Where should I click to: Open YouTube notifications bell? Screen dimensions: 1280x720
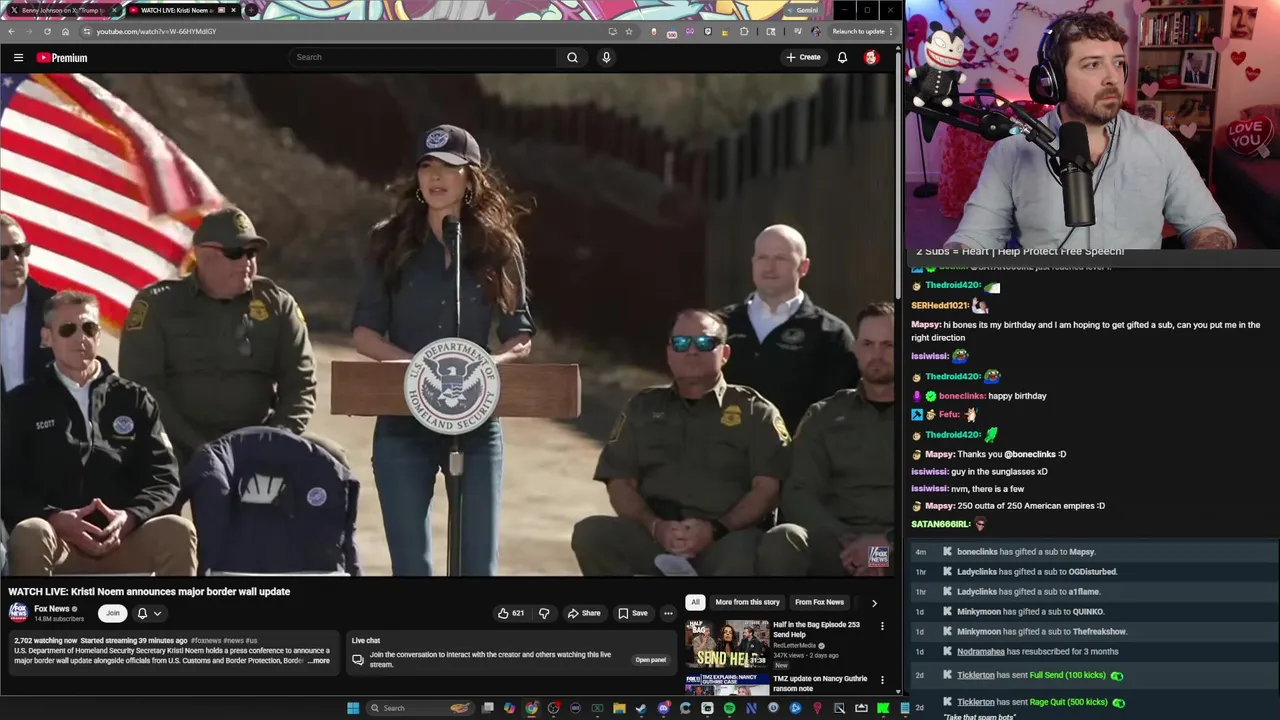(842, 58)
